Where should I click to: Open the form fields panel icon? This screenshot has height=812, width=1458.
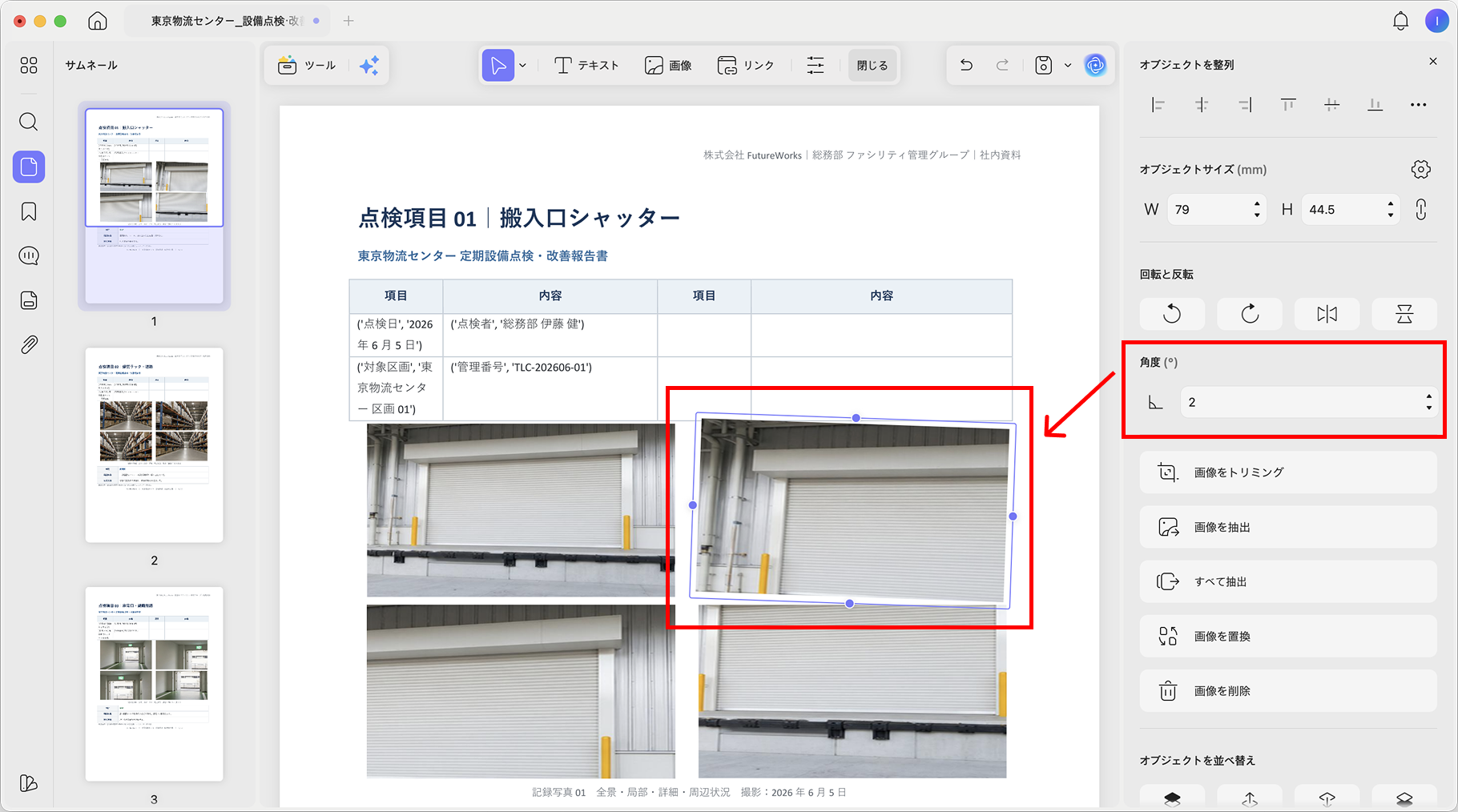click(x=29, y=300)
